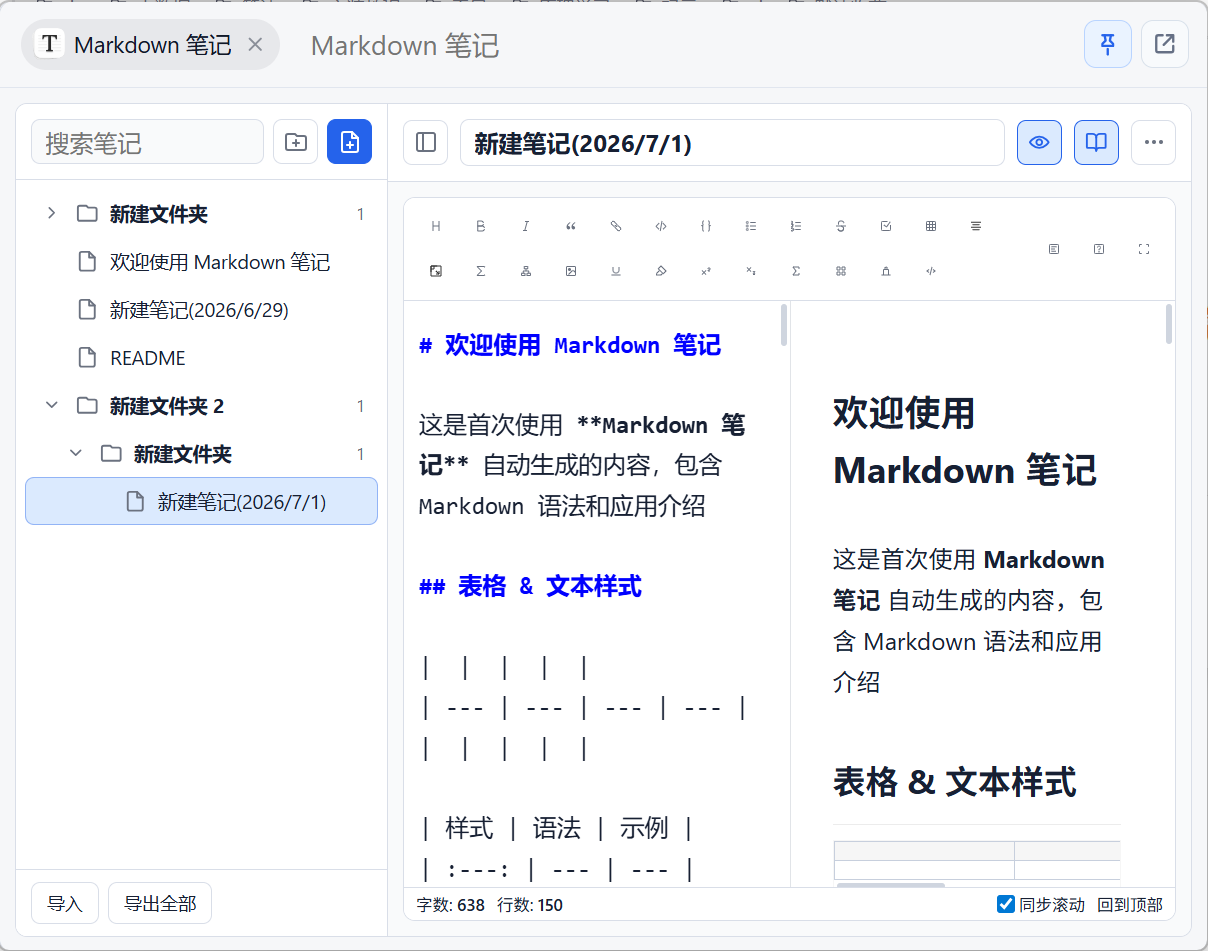This screenshot has width=1208, height=951.
Task: Create a new folder with the folder-plus icon
Action: click(296, 142)
